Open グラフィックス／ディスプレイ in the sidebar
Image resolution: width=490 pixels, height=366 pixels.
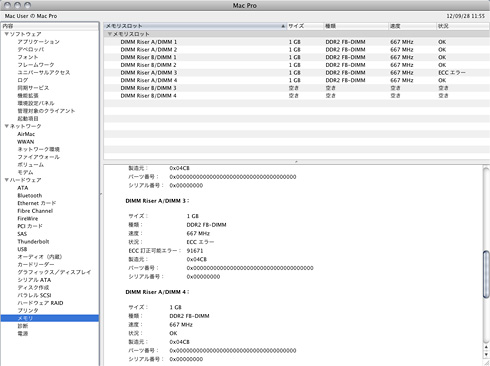[x=54, y=272]
